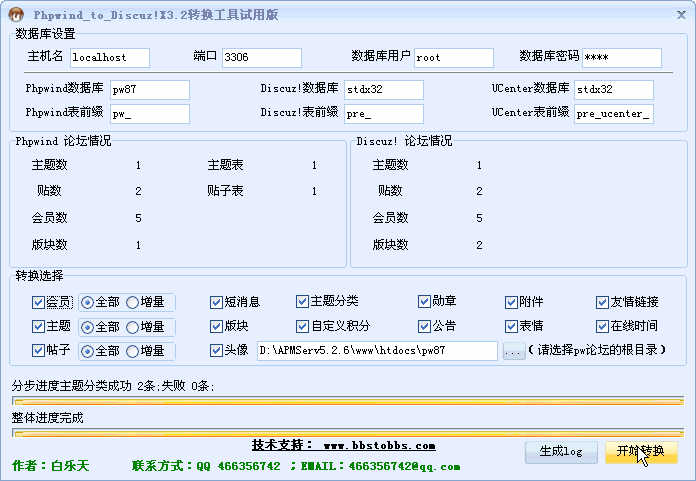Uncheck the 公告 option
This screenshot has width=696, height=481.
(424, 327)
